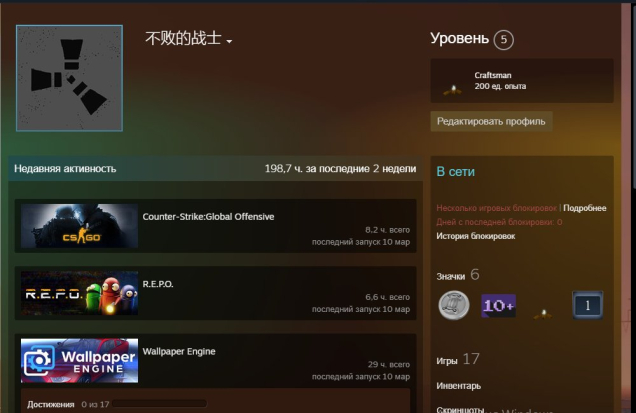
Task: Select the purple 10+ badge
Action: click(x=498, y=305)
